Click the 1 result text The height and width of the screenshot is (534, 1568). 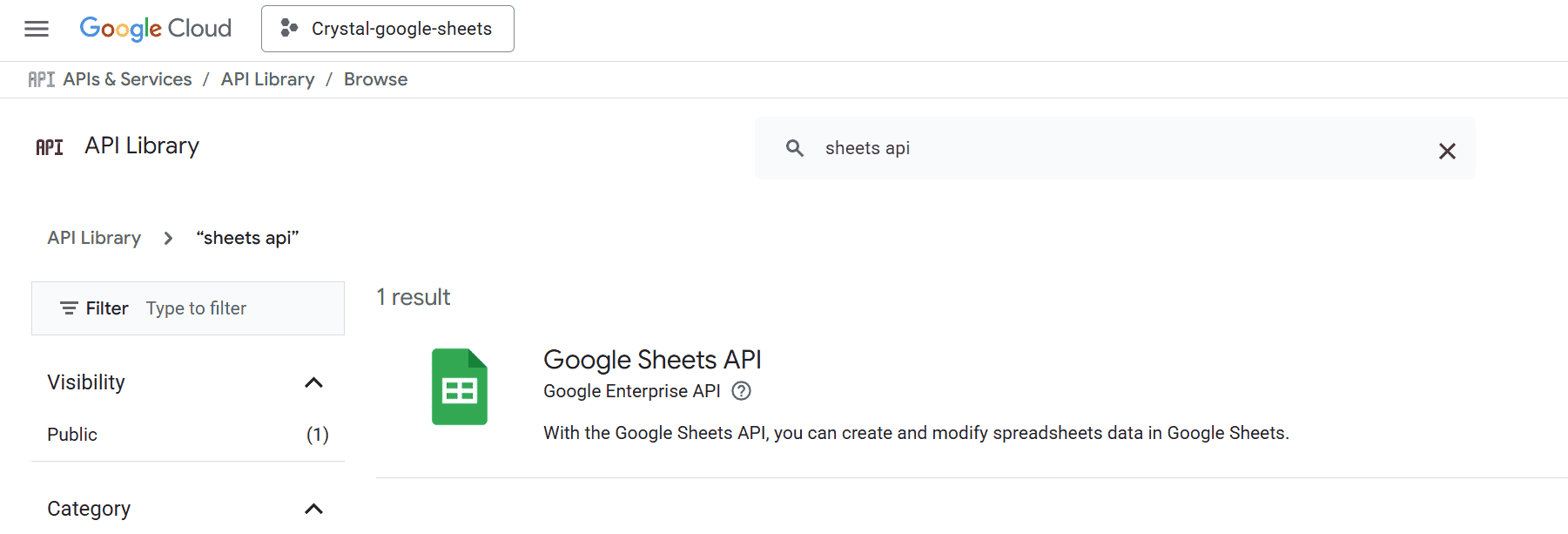[414, 297]
